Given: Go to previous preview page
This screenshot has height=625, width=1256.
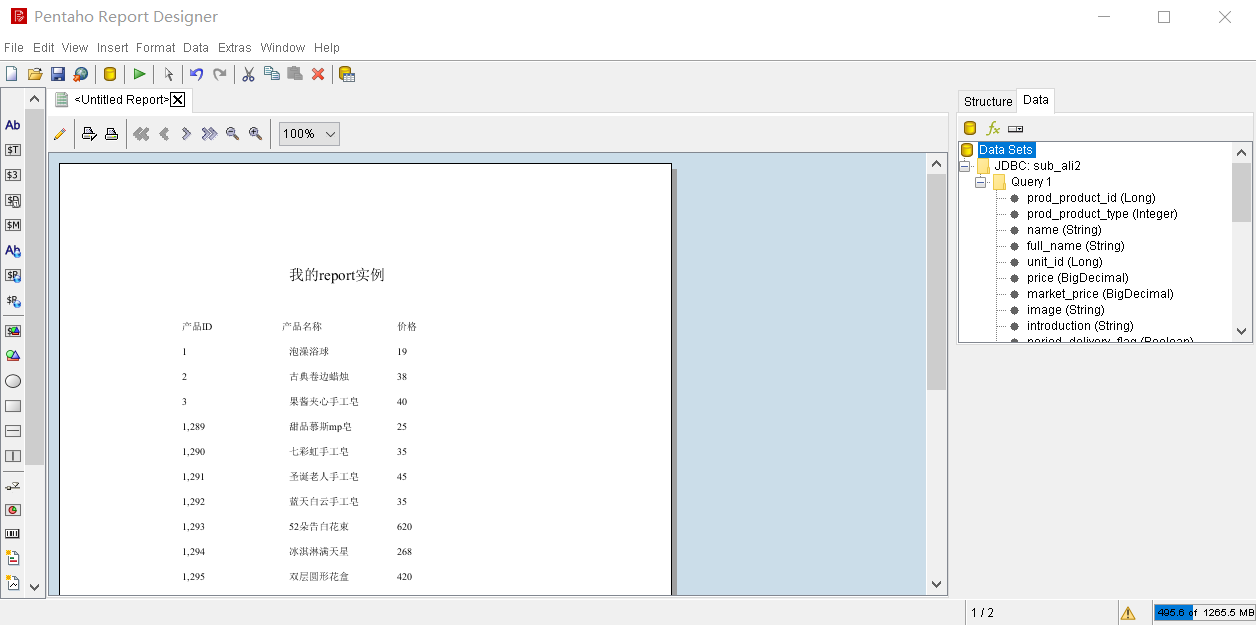Looking at the screenshot, I should (164, 134).
